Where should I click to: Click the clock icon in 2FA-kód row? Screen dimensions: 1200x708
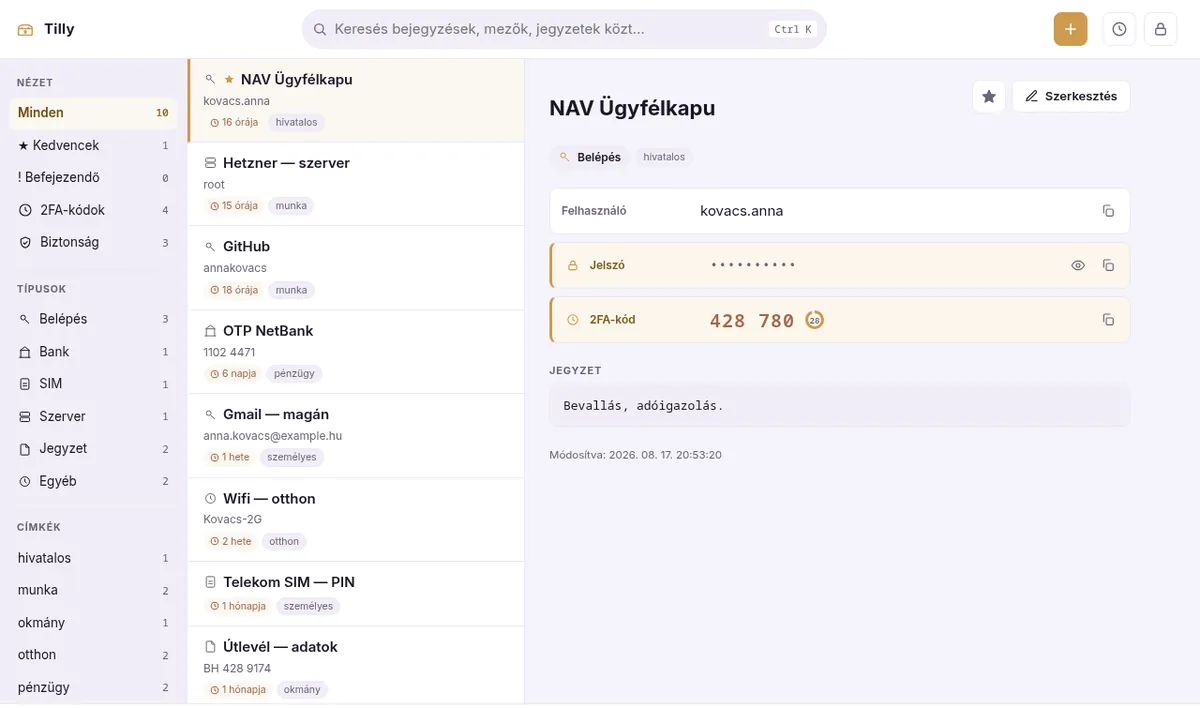point(573,320)
